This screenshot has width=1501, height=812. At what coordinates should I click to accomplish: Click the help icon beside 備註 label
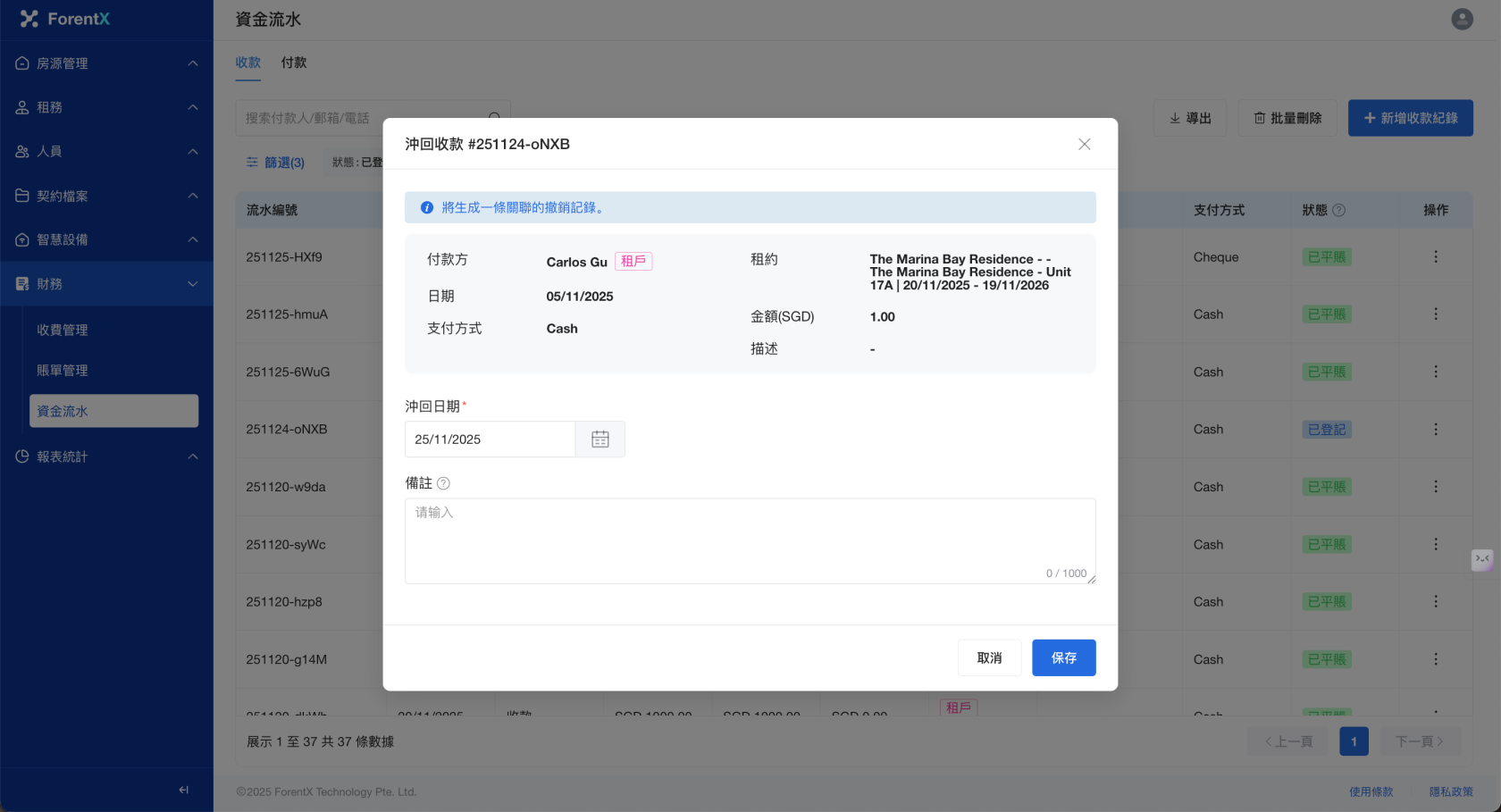click(x=443, y=483)
